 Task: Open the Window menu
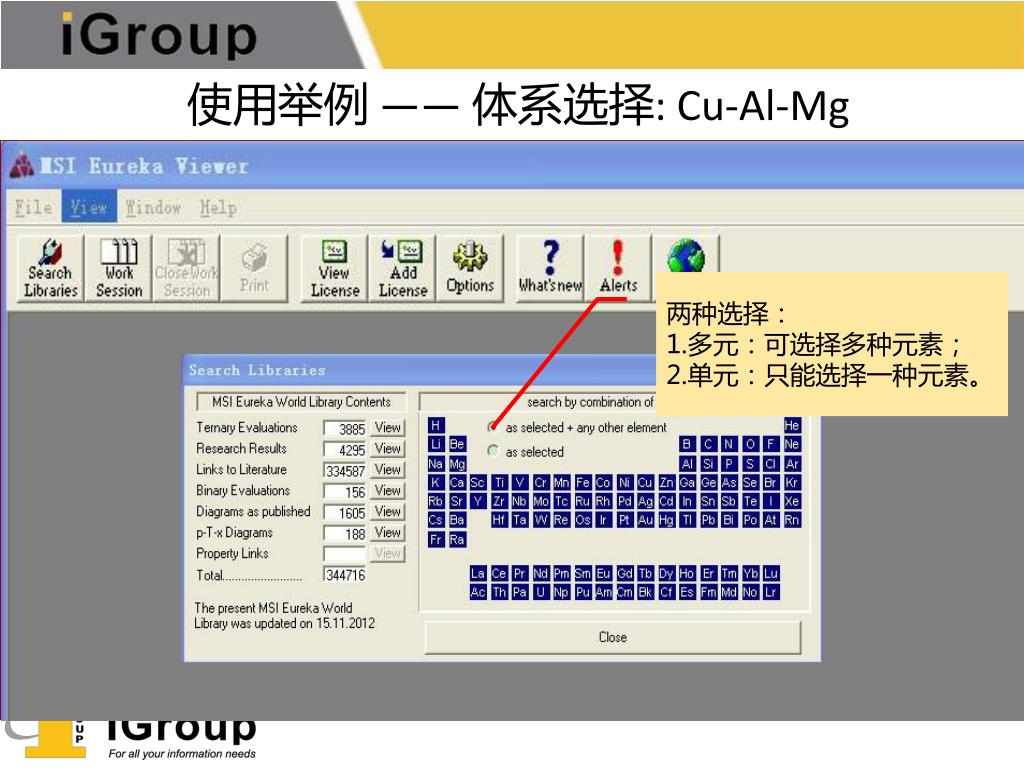(x=153, y=207)
